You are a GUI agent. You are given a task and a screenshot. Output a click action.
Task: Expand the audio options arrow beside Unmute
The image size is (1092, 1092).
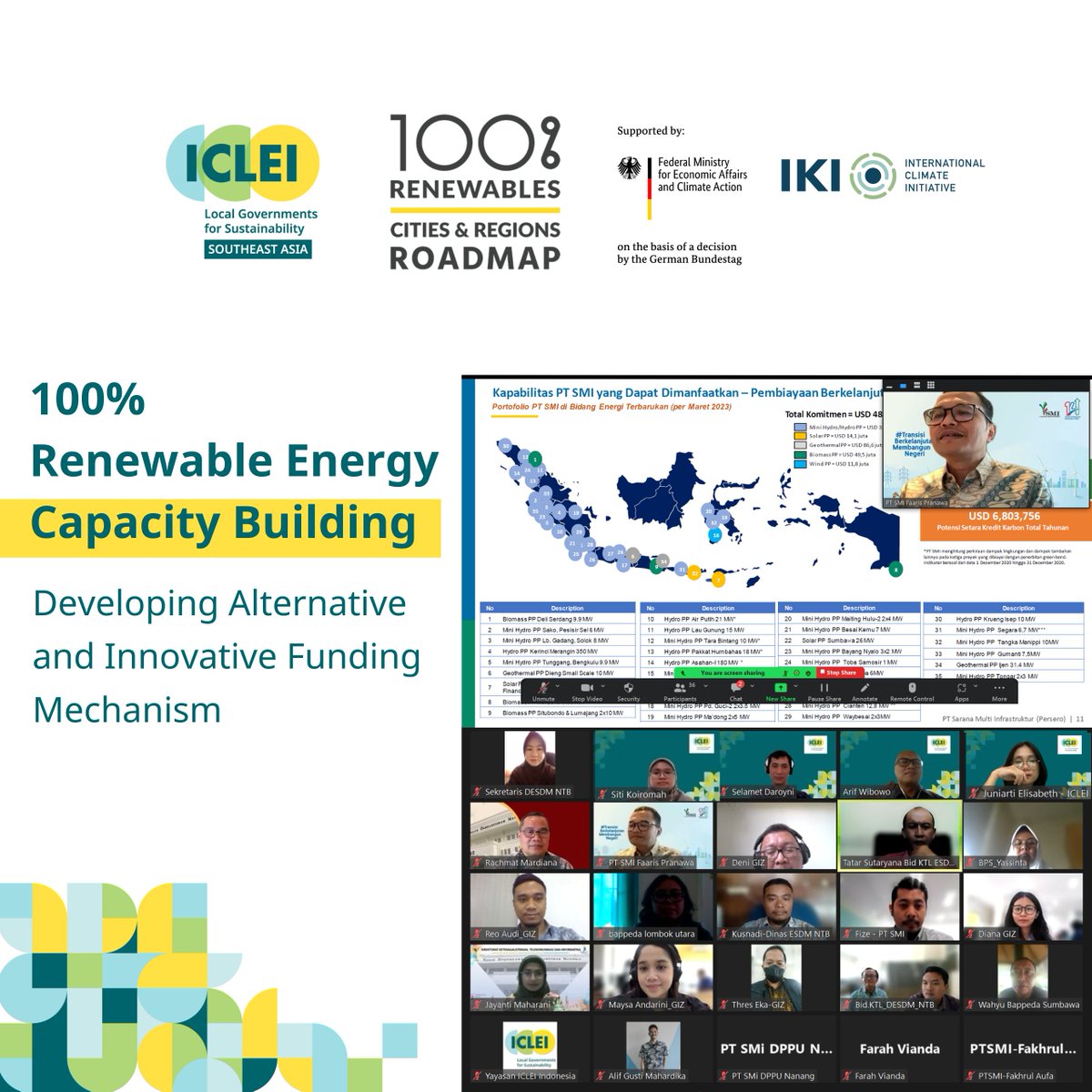[557, 686]
